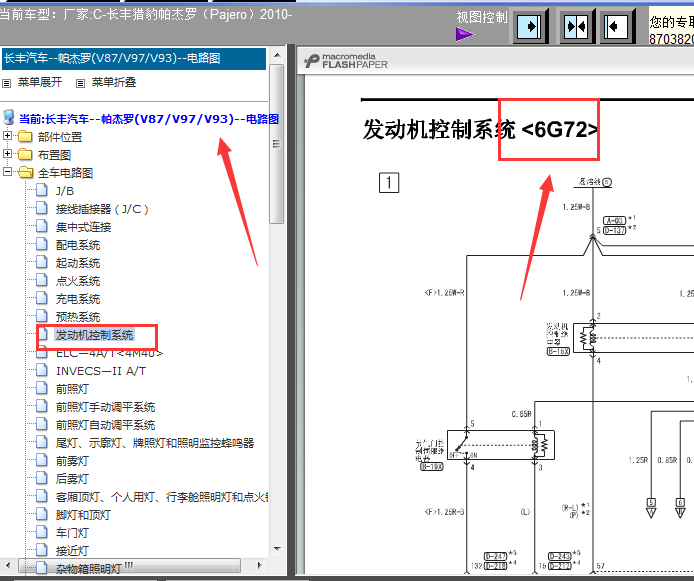The width and height of the screenshot is (694, 581).
Task: Click the document icon next to 前照灯
Action: pyautogui.click(x=42, y=388)
